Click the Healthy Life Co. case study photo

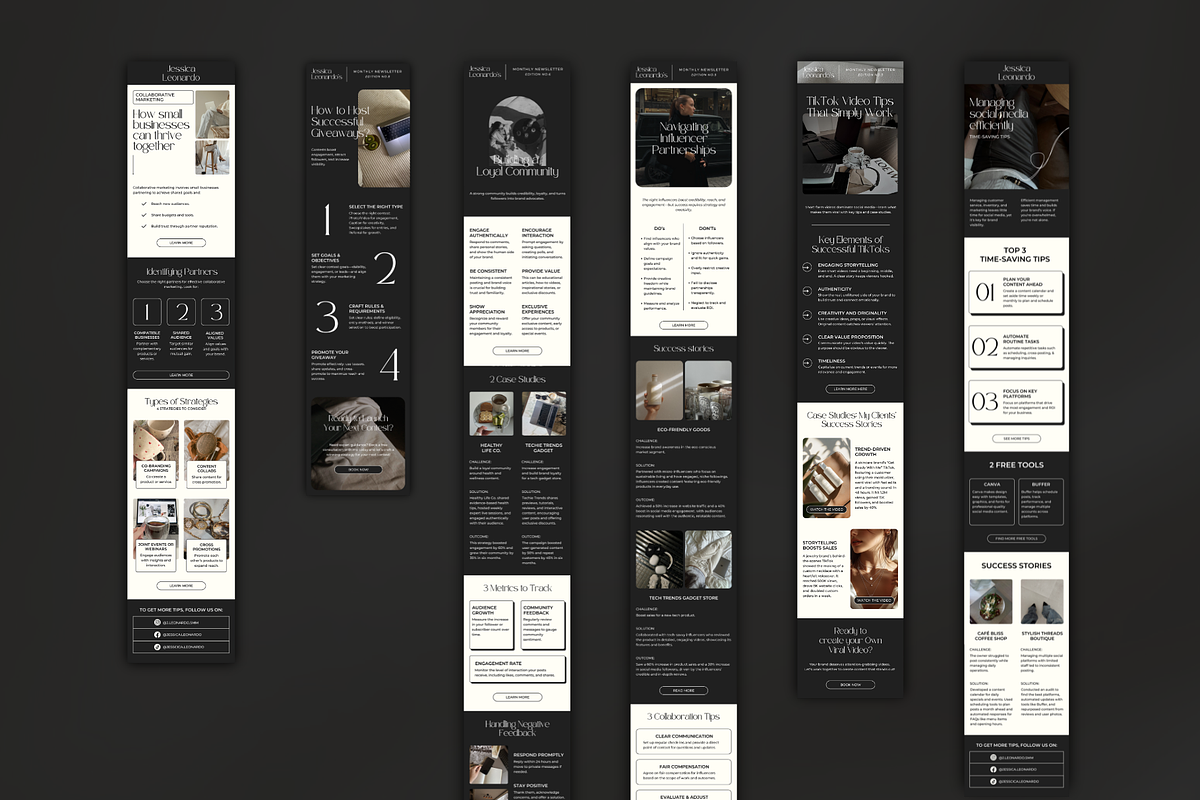pyautogui.click(x=491, y=413)
